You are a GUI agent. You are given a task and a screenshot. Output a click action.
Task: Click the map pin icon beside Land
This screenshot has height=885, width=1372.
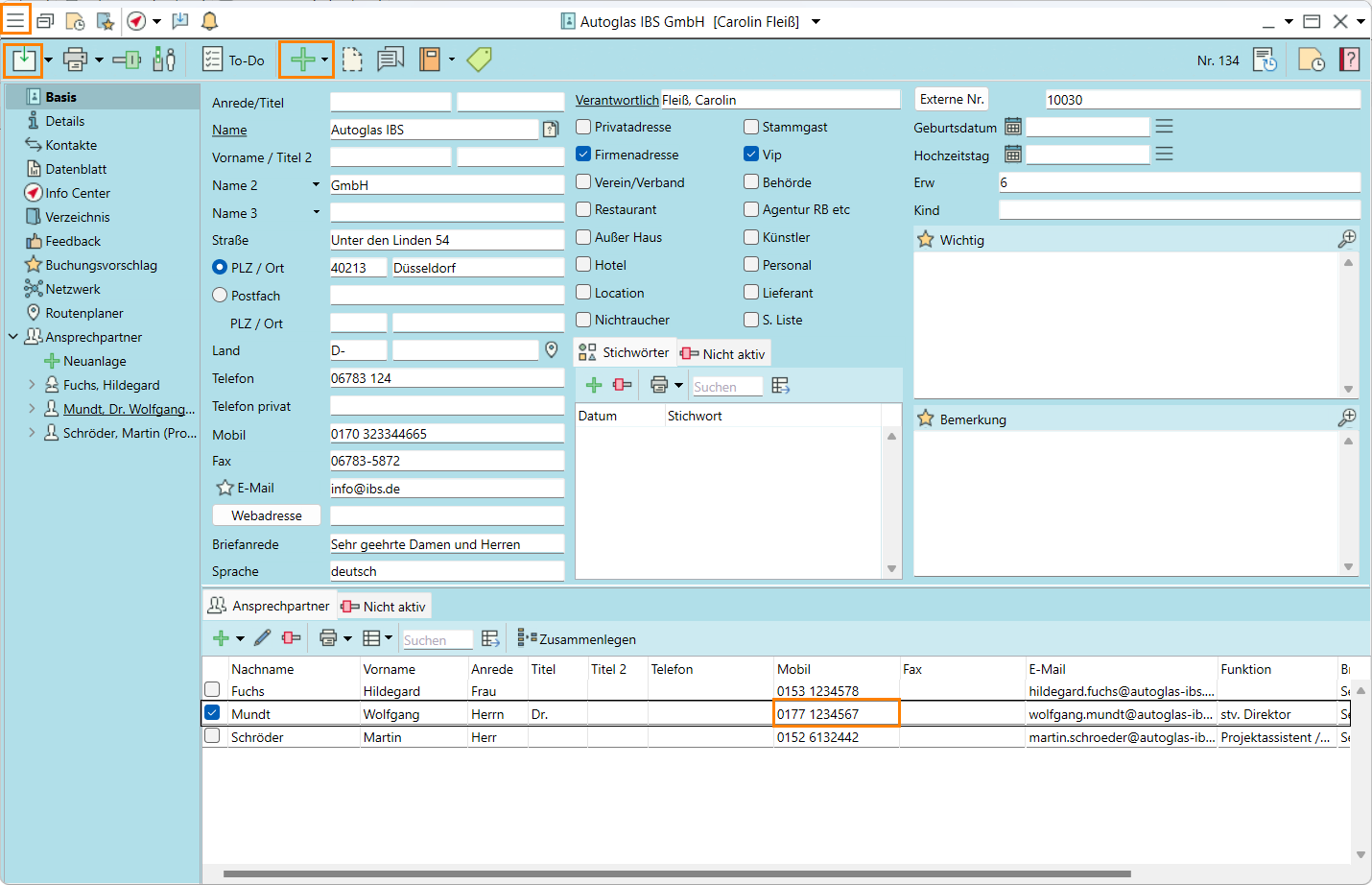tap(552, 350)
